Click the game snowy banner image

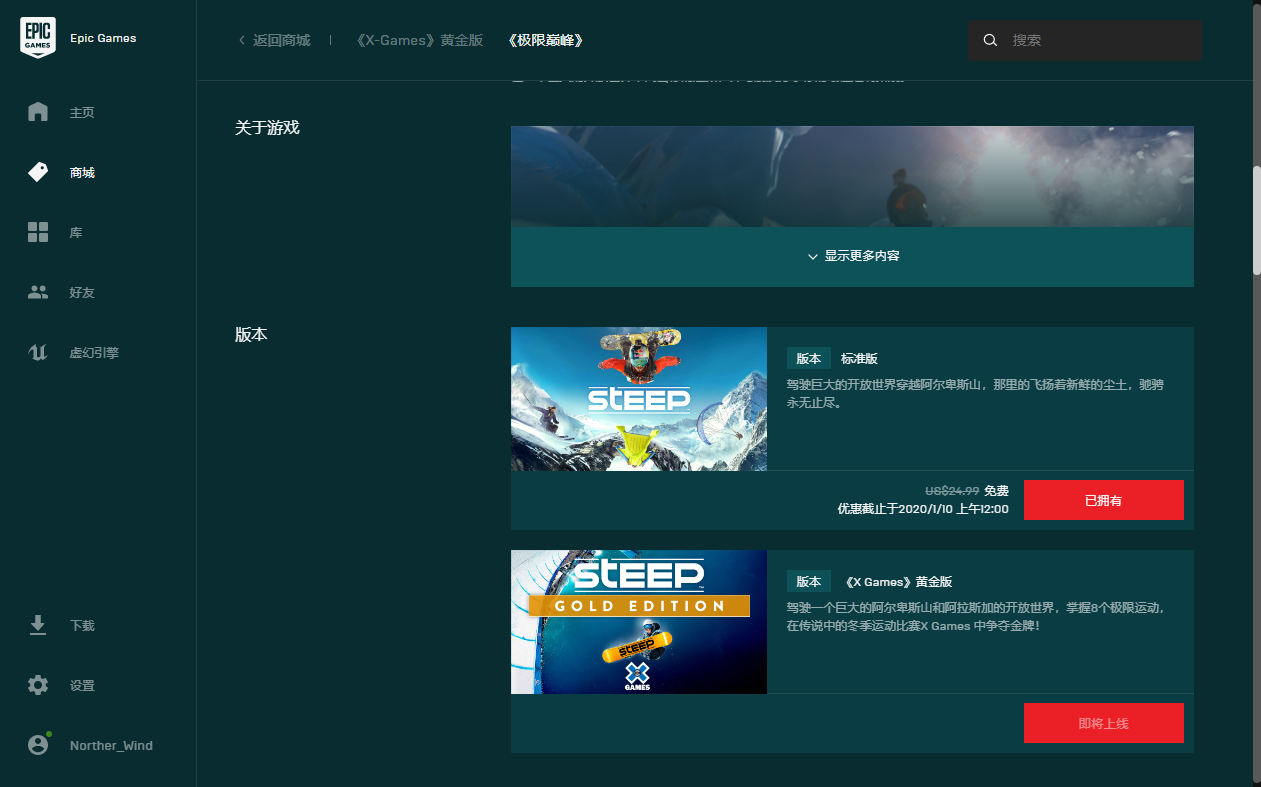coord(852,176)
